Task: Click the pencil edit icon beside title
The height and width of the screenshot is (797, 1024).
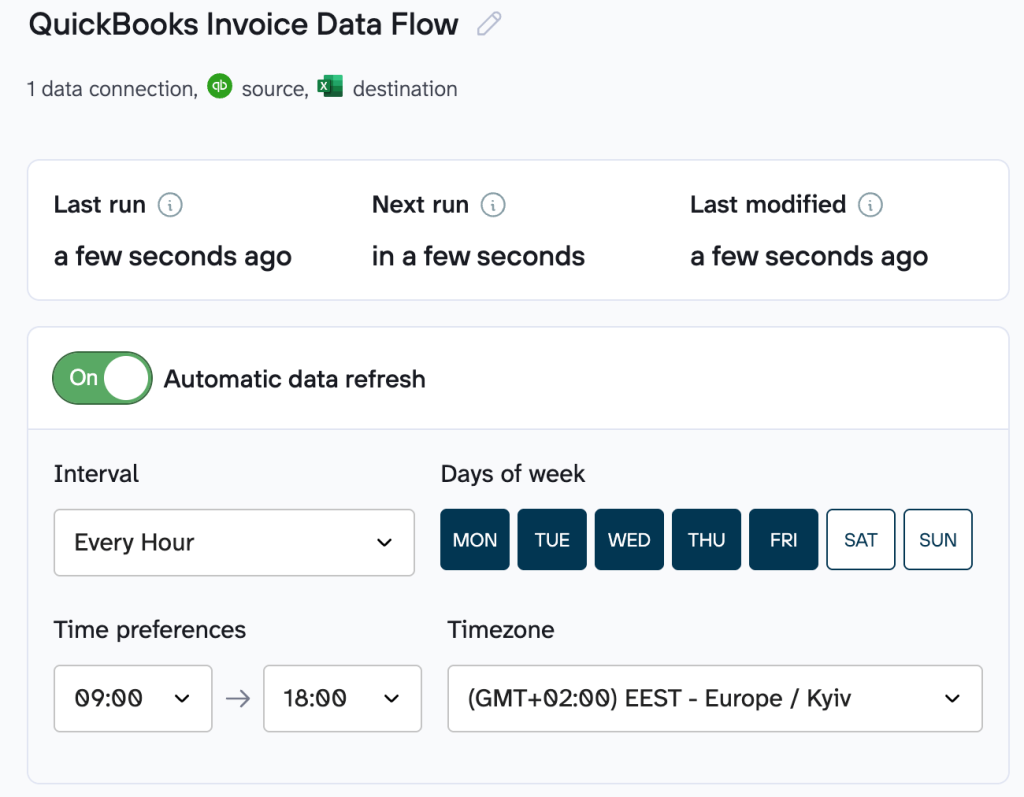Action: (x=489, y=24)
